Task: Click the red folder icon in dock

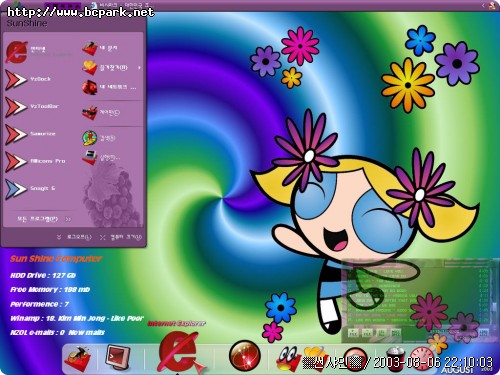Action: point(78,358)
